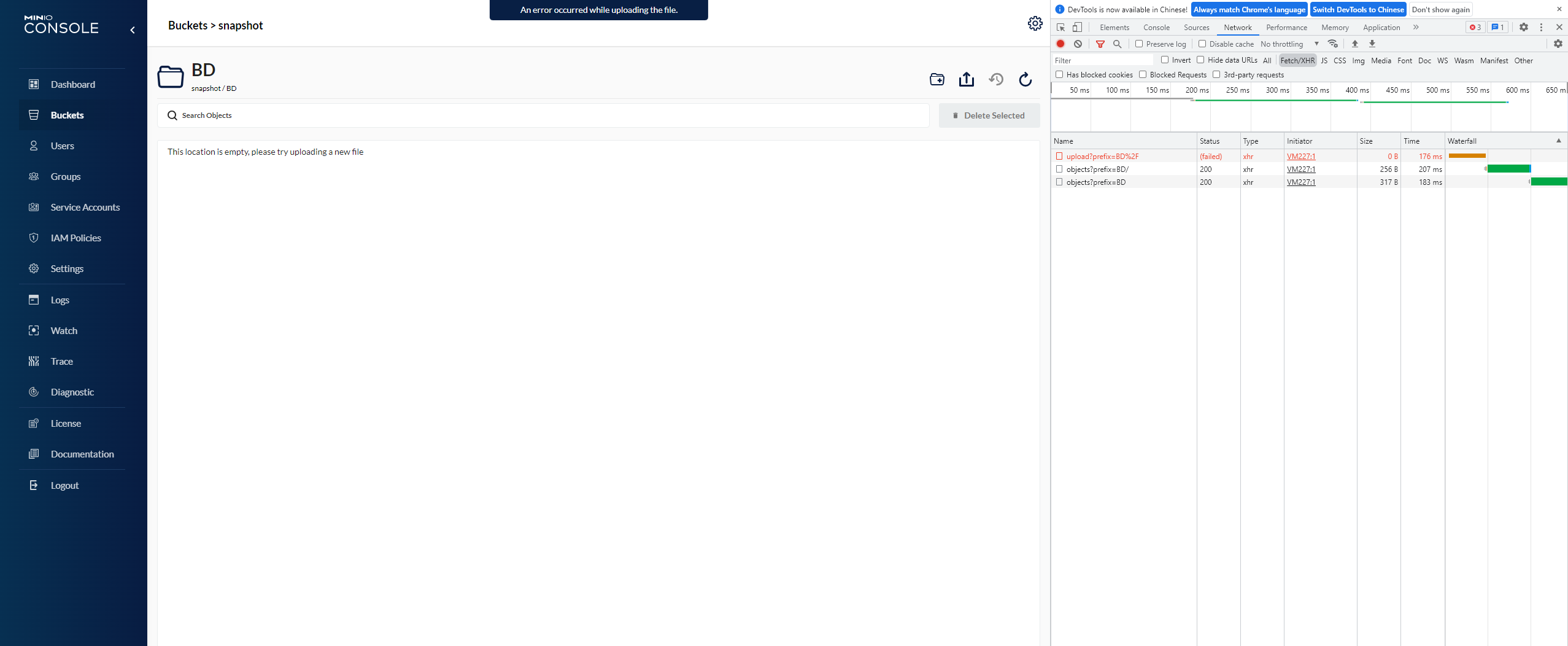The image size is (1568, 646).
Task: Open the VM227:1 initiator link
Action: (x=1300, y=156)
